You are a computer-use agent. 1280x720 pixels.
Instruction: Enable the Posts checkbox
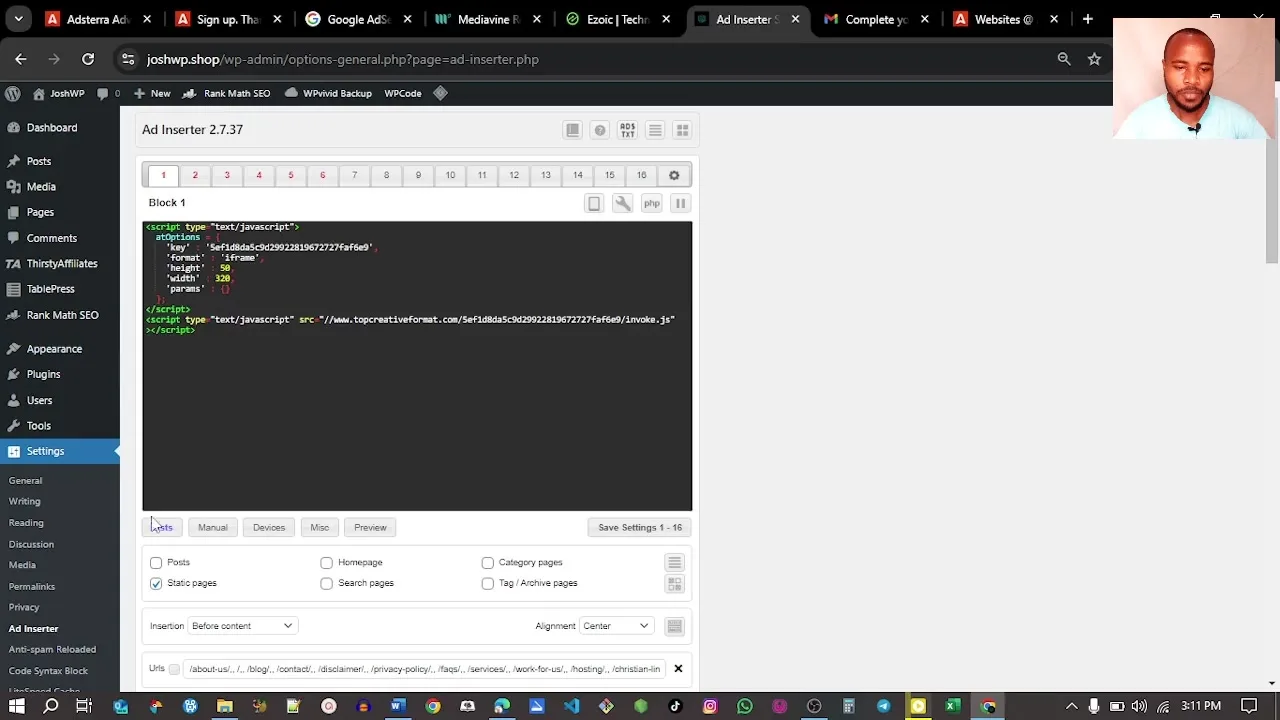[x=156, y=563]
